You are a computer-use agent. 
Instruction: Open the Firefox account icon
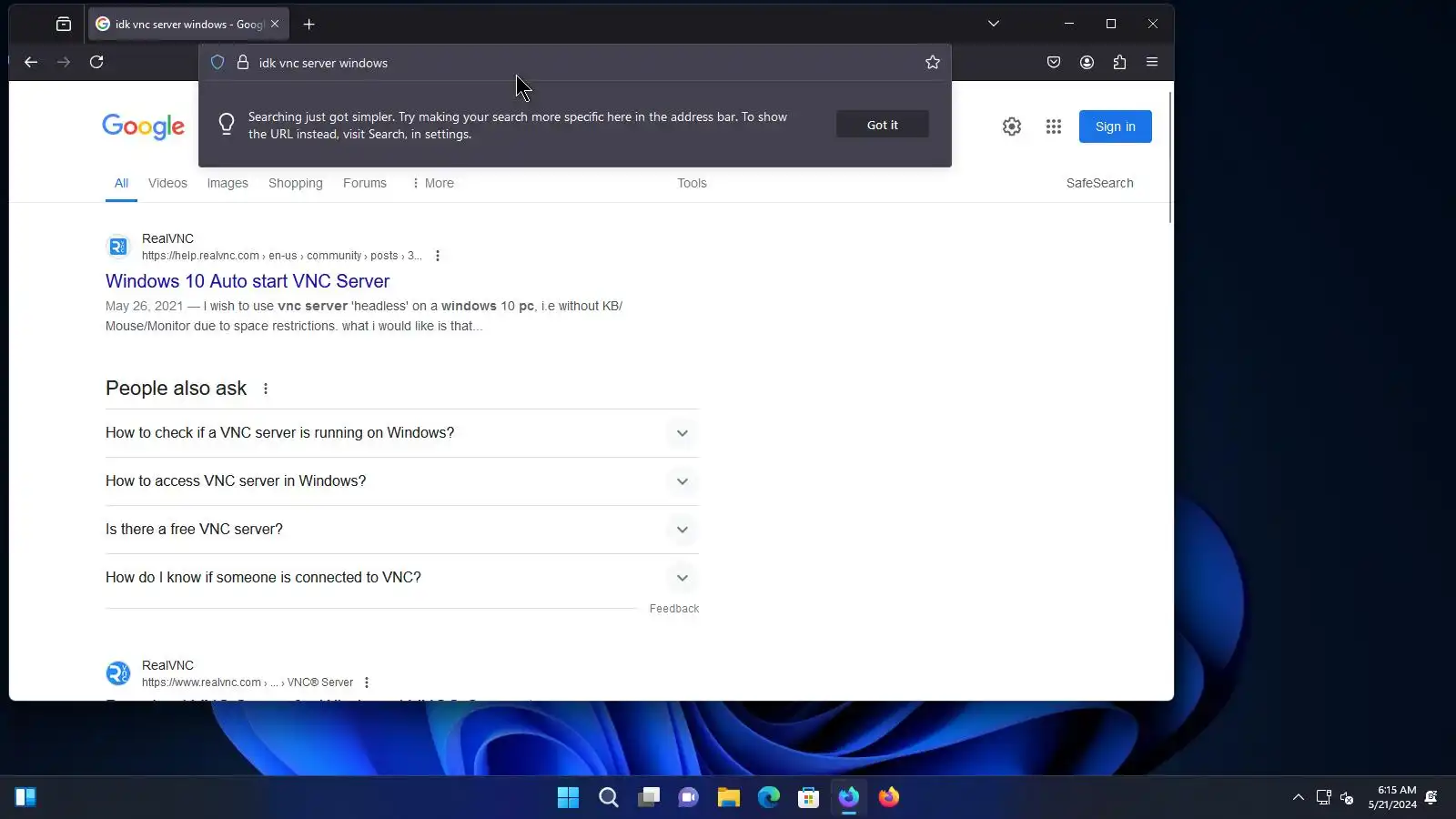click(1087, 62)
